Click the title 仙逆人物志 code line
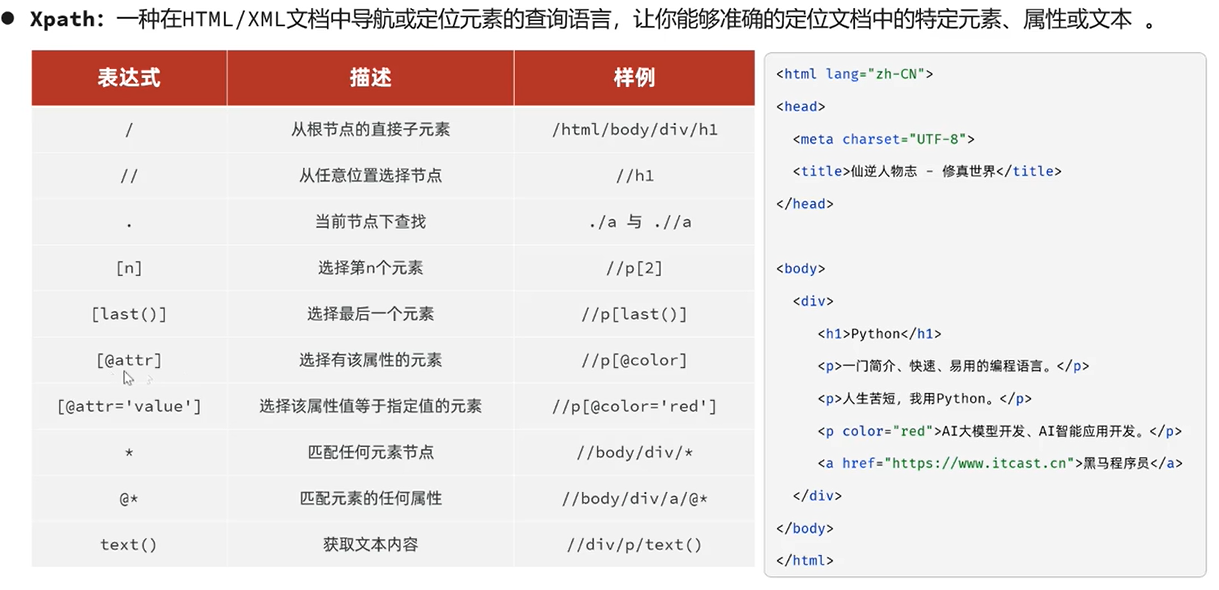 click(x=927, y=171)
